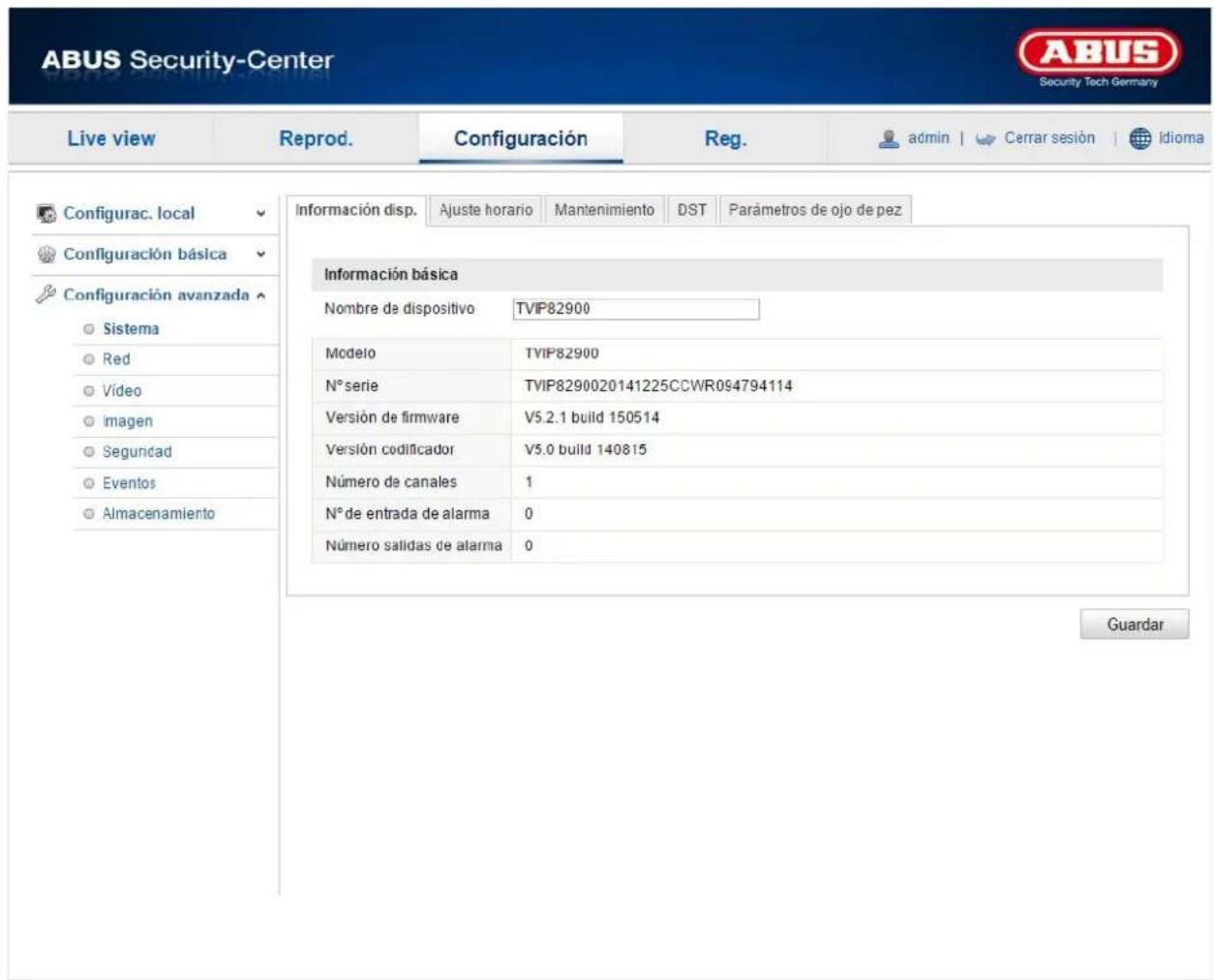Select Imagen in the advanced menu
This screenshot has width=1214, height=980.
128,421
